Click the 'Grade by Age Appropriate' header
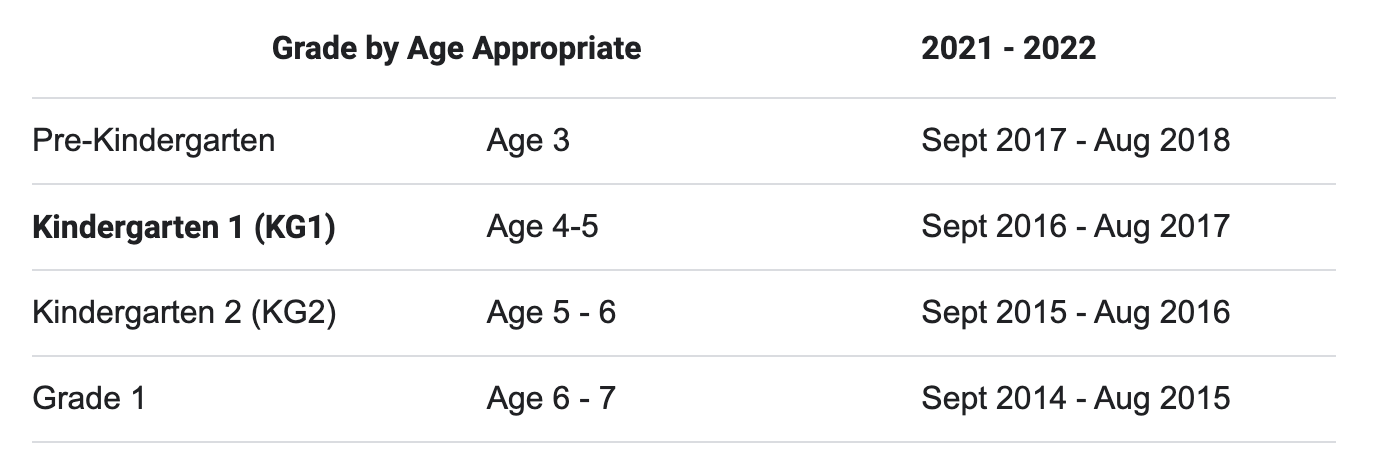 (x=456, y=48)
